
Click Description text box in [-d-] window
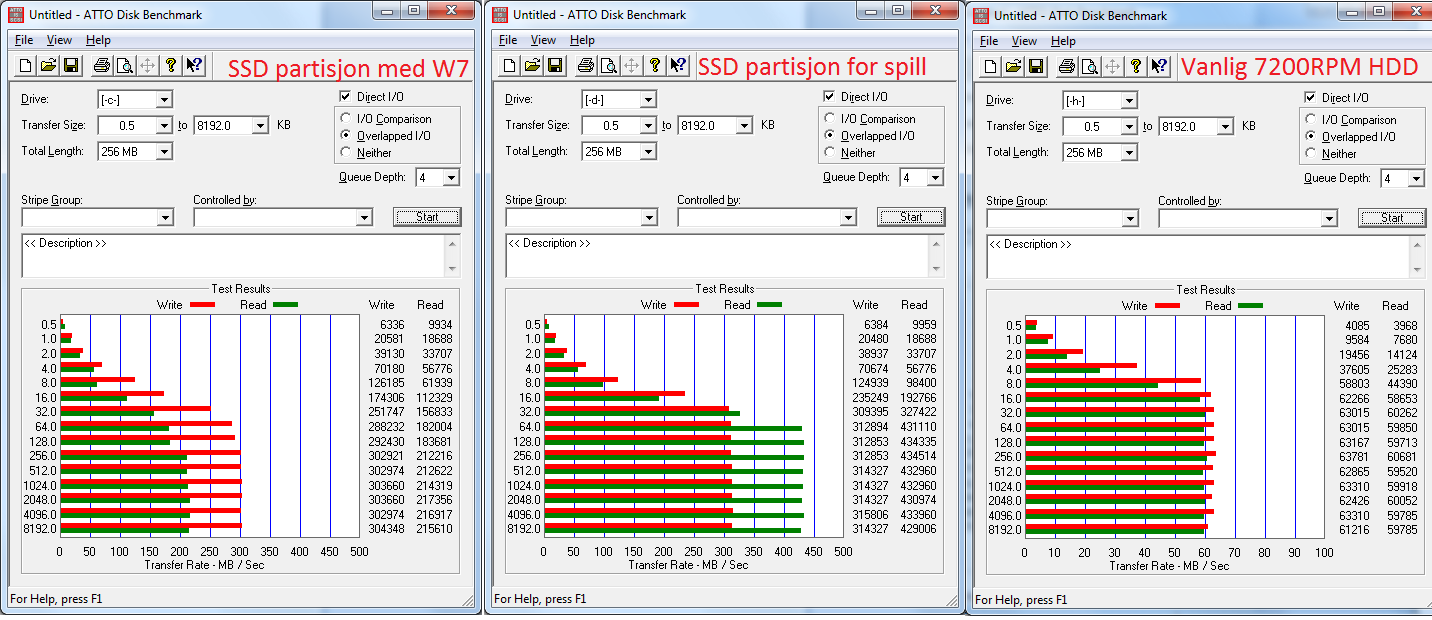[724, 256]
